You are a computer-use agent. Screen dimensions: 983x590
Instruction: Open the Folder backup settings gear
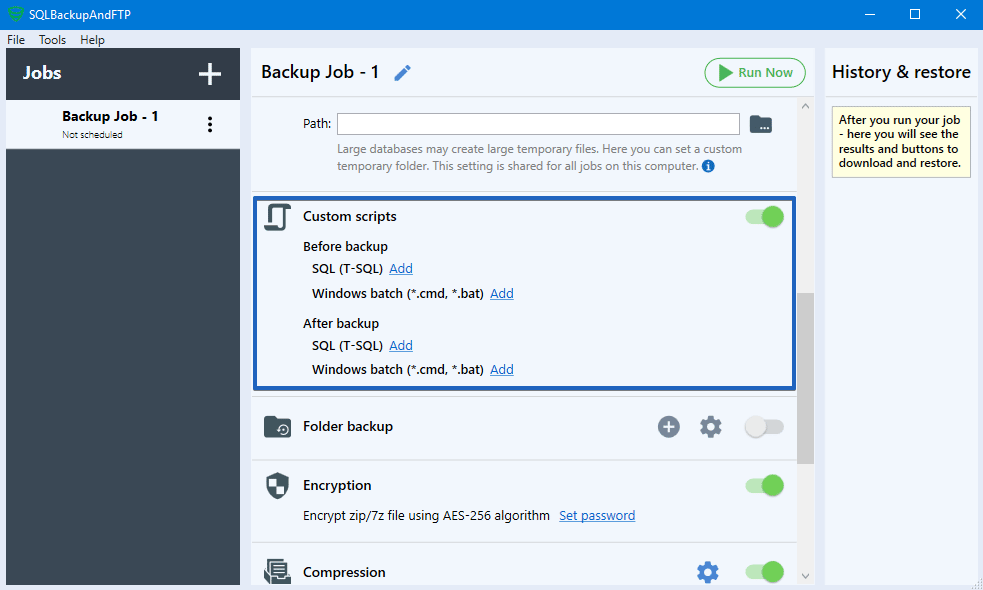pos(710,427)
